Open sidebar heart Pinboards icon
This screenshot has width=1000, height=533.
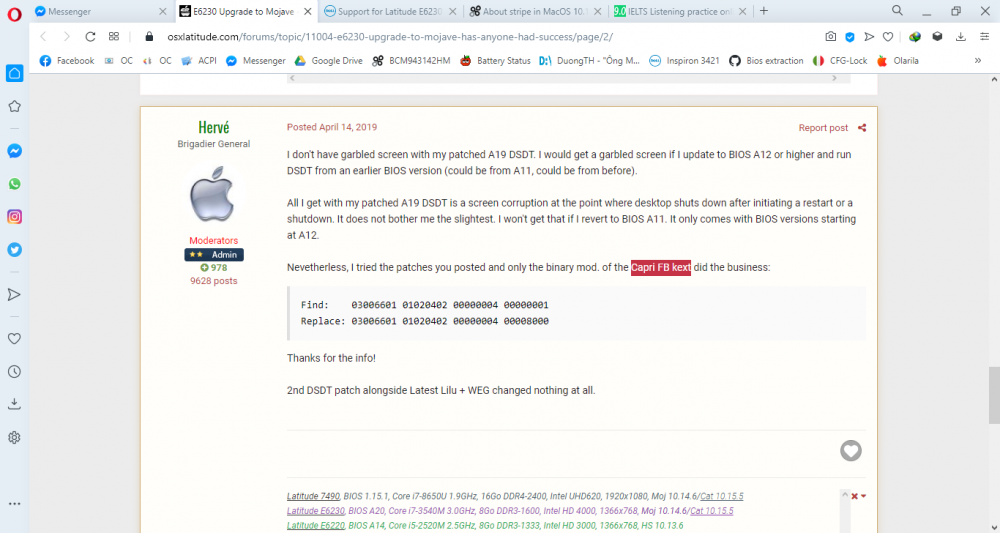[14, 339]
